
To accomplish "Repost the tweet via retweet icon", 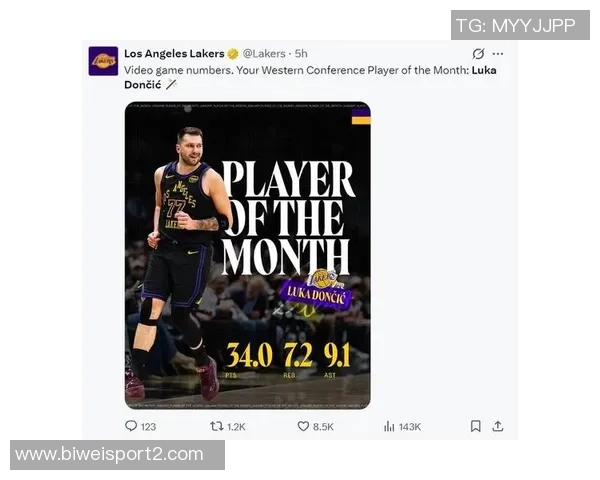I will (217, 426).
